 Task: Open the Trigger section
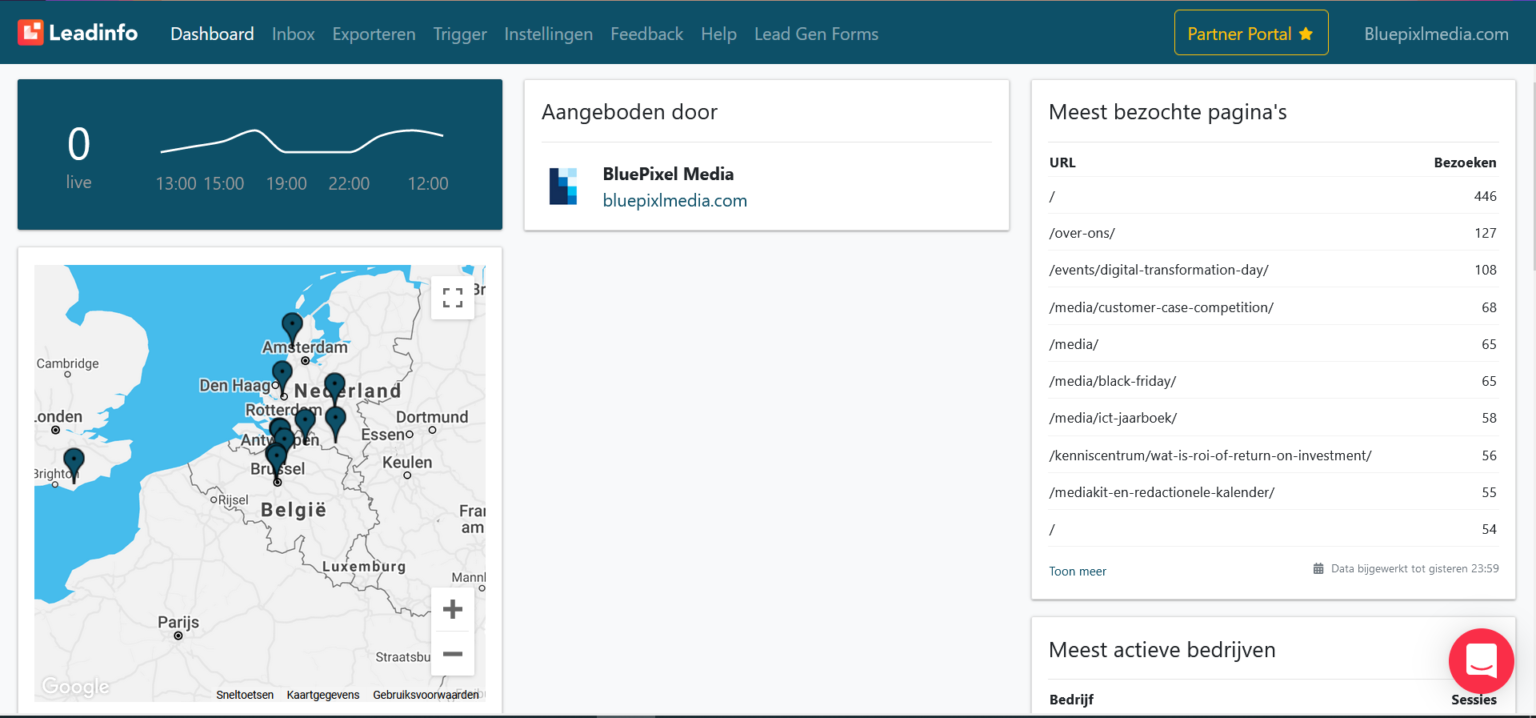pyautogui.click(x=460, y=34)
